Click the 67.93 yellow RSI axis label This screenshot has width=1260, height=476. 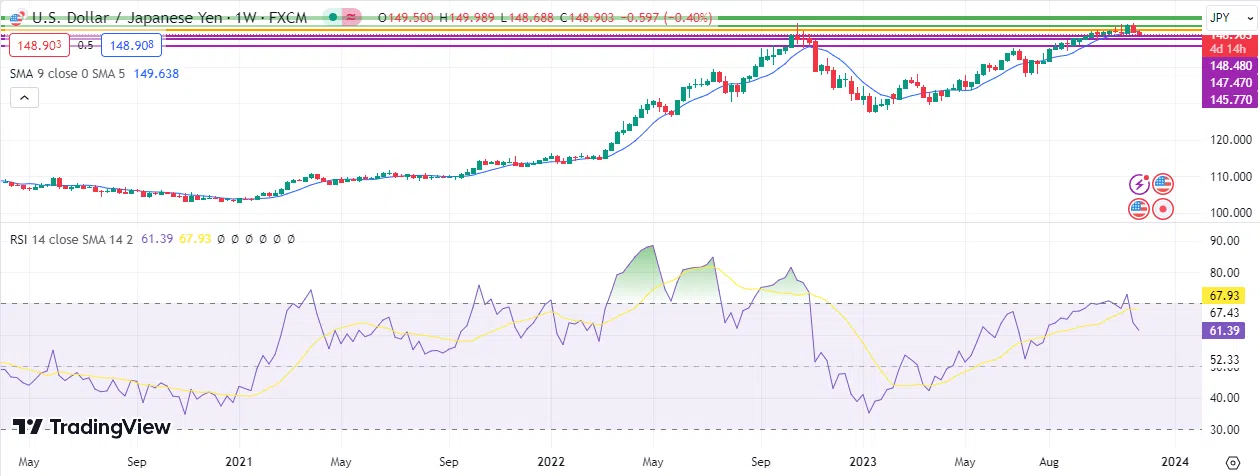point(1227,296)
